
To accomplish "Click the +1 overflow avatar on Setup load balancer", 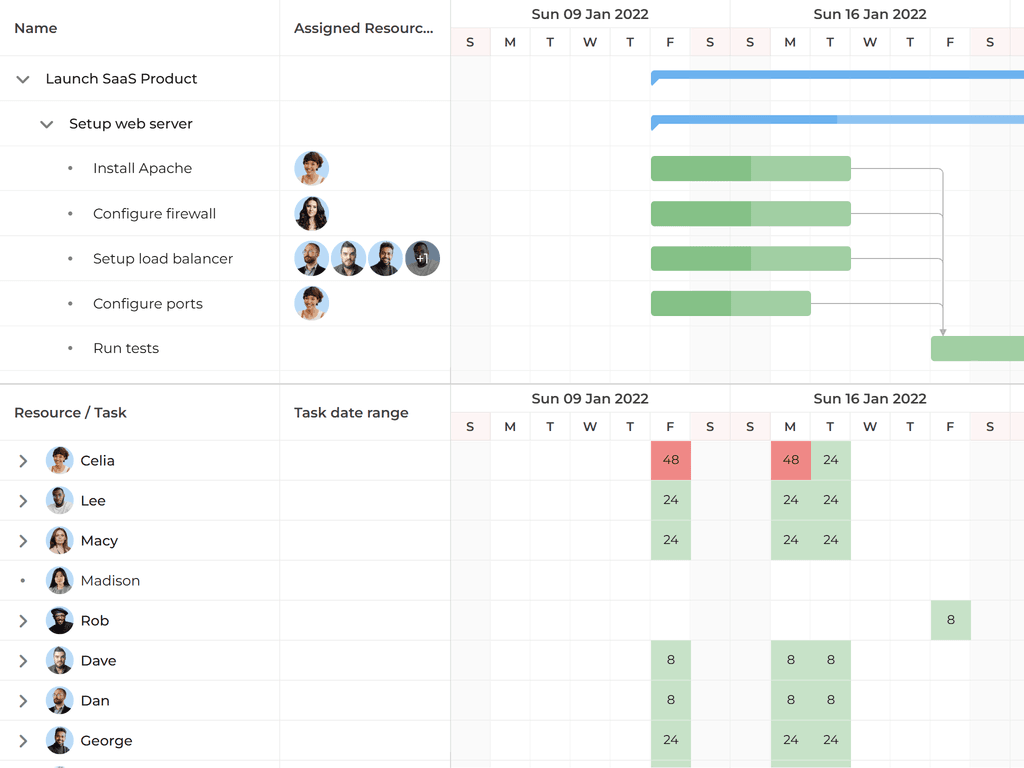I will [422, 258].
